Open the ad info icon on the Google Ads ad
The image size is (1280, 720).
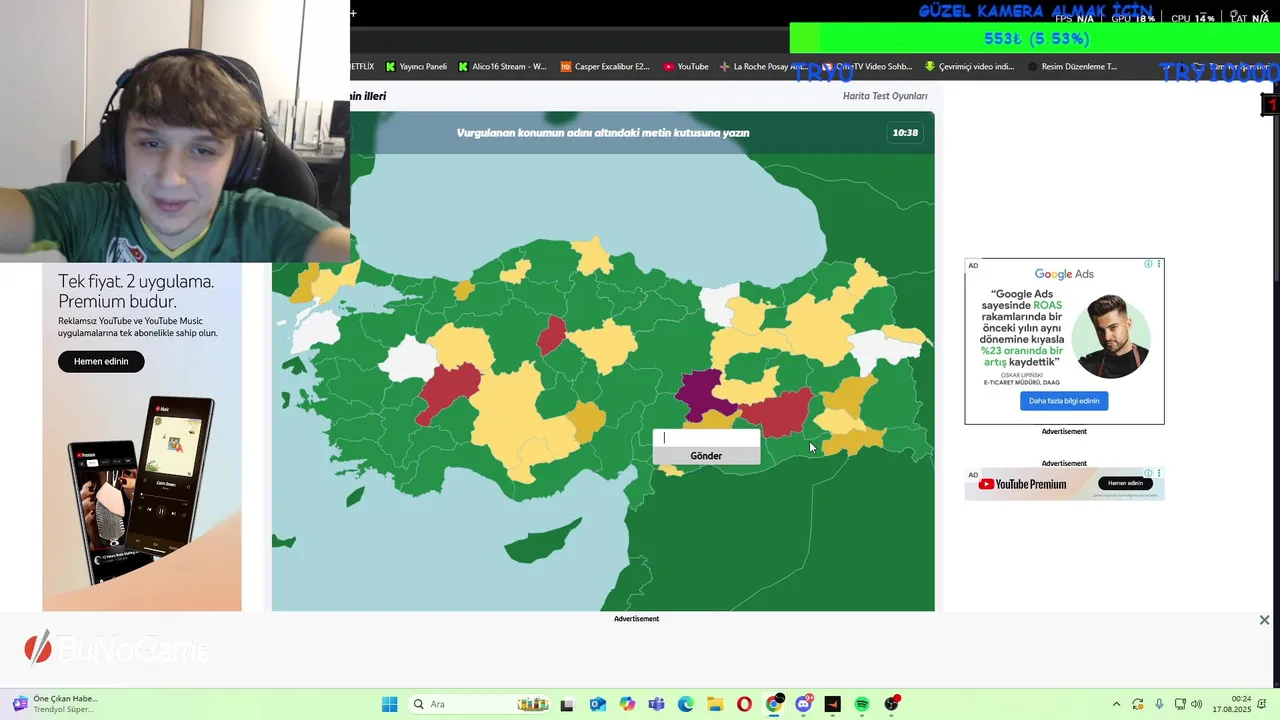pos(1148,264)
